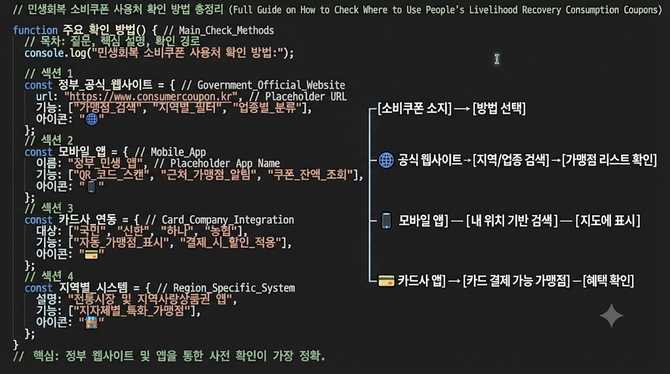
Task: Click the credit card icon beside 카드사 앱
Action: (386, 281)
